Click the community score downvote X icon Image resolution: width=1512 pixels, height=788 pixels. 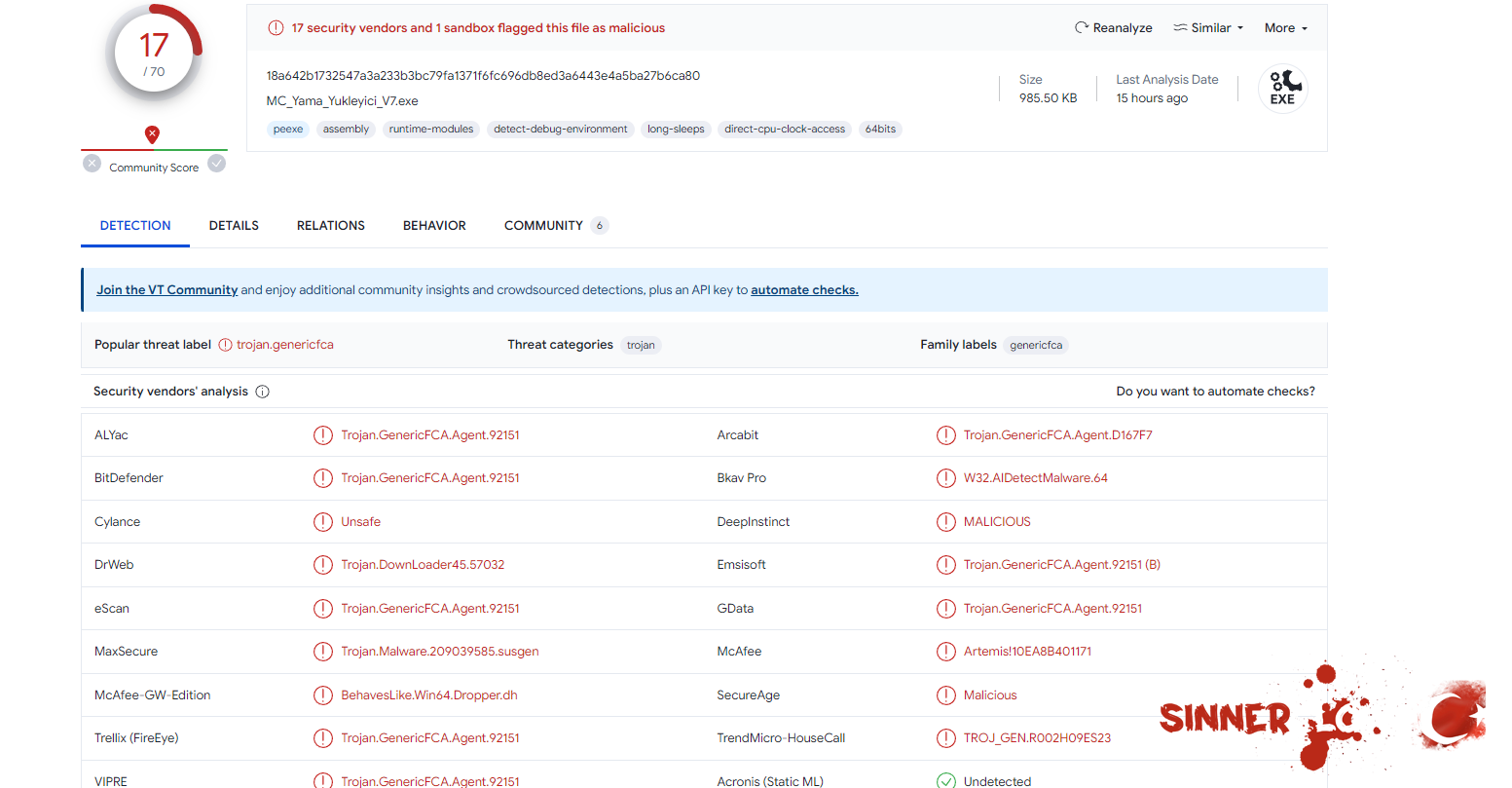pos(92,164)
